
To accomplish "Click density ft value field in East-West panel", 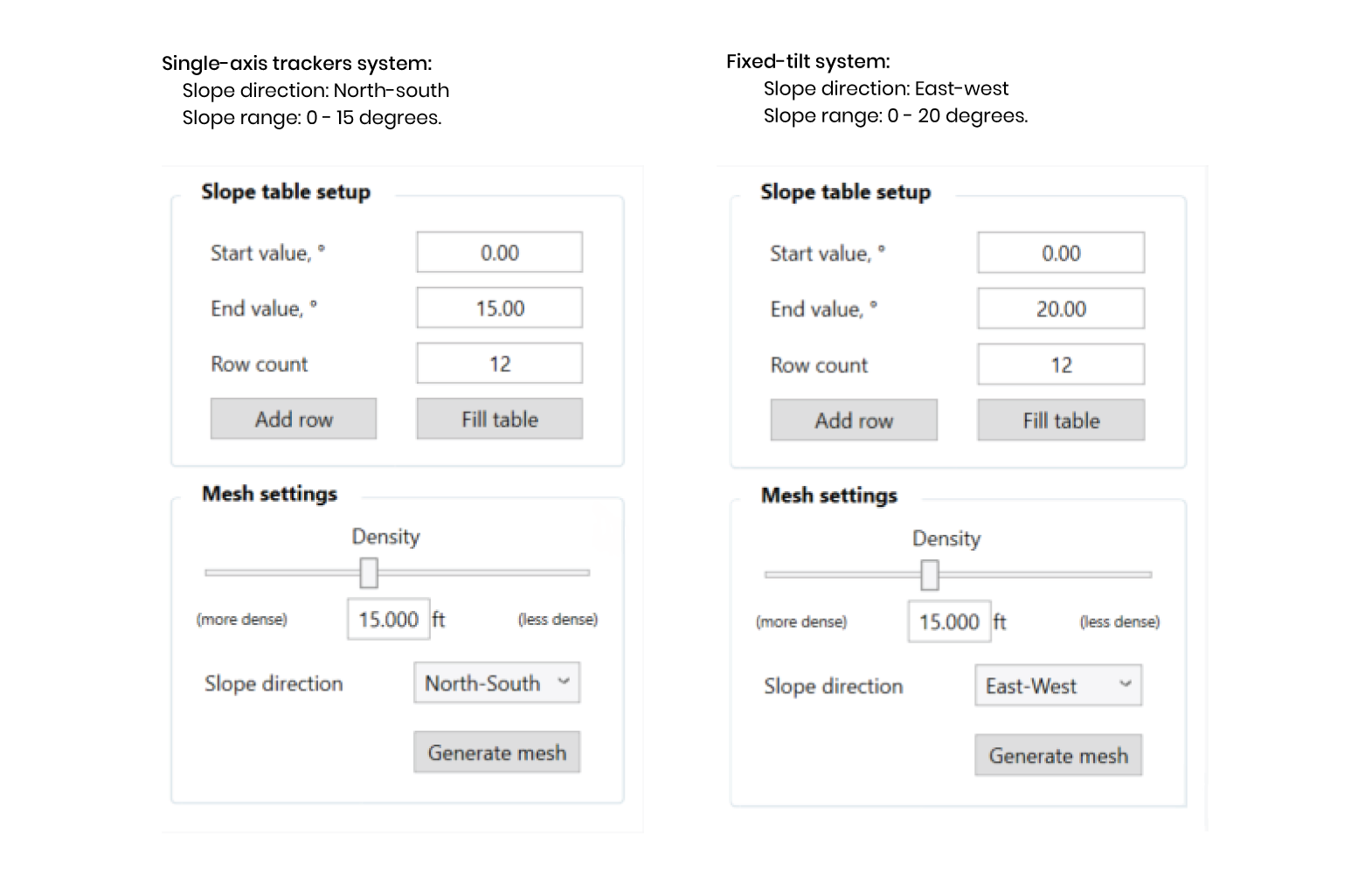I will 950,622.
